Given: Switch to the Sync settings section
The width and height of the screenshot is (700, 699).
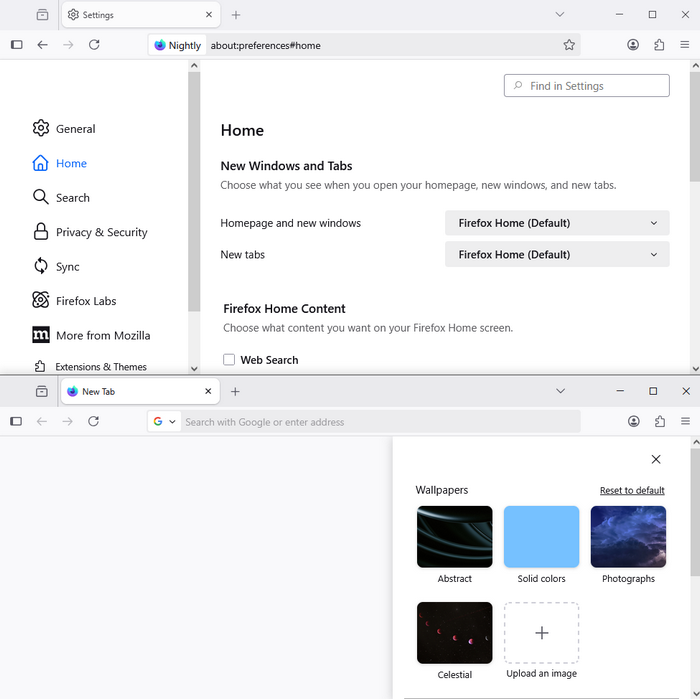Looking at the screenshot, I should tap(67, 267).
